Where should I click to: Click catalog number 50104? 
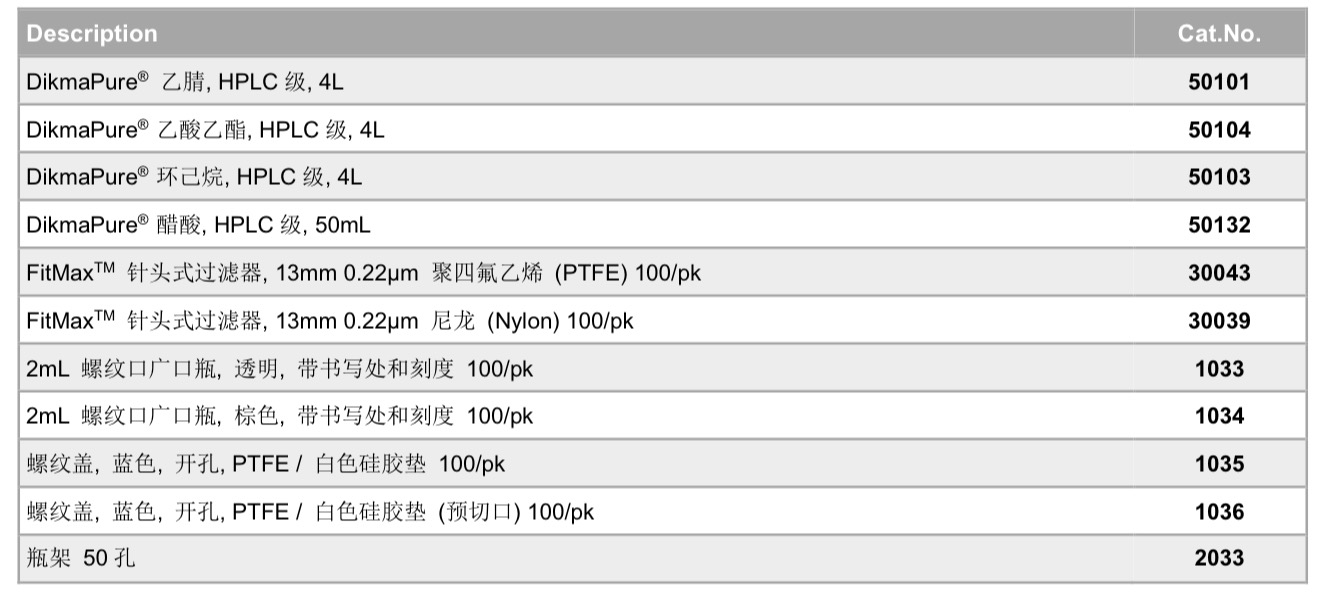click(1219, 130)
